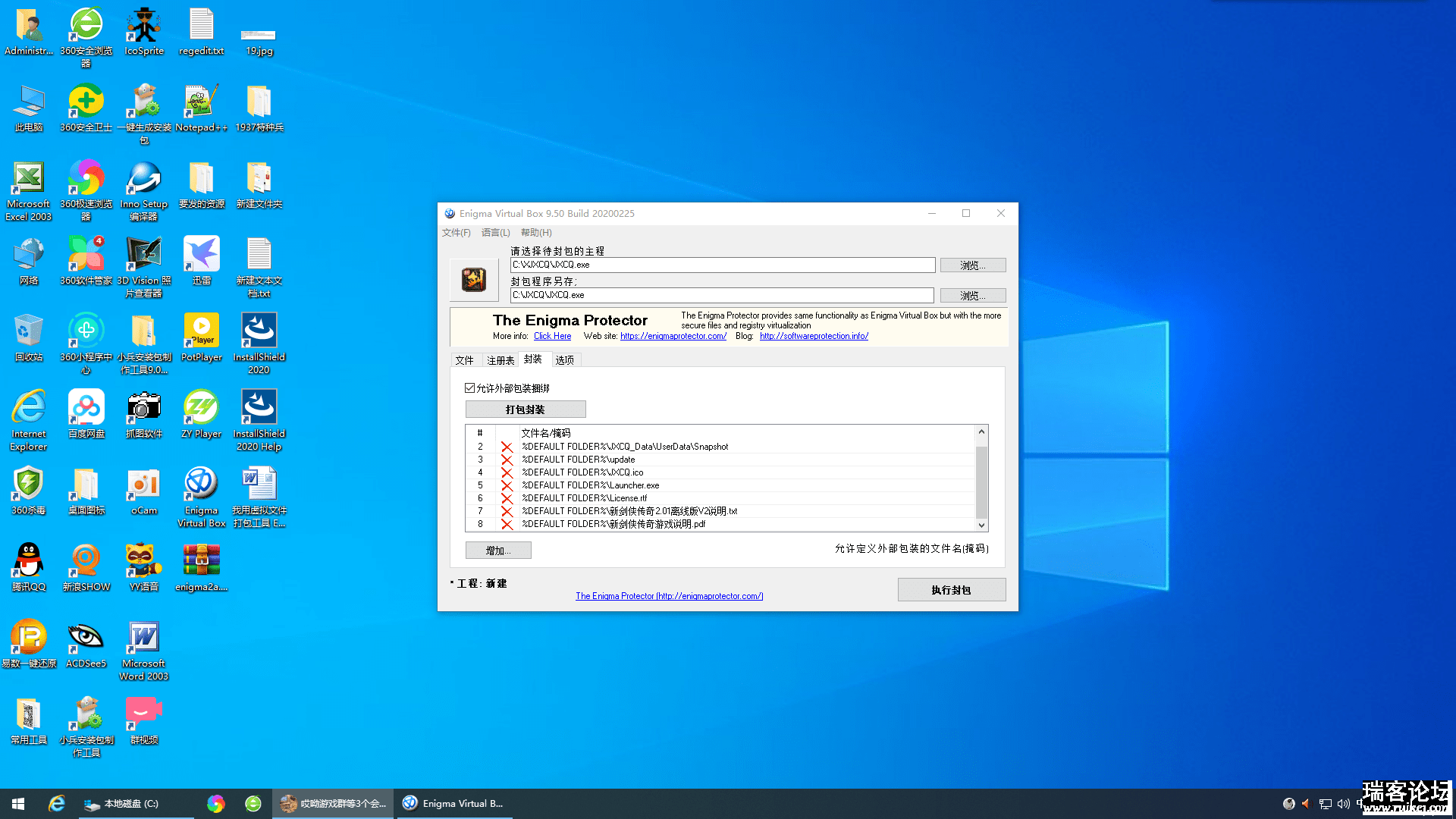Open PotPlayer desktop shortcut

click(201, 338)
